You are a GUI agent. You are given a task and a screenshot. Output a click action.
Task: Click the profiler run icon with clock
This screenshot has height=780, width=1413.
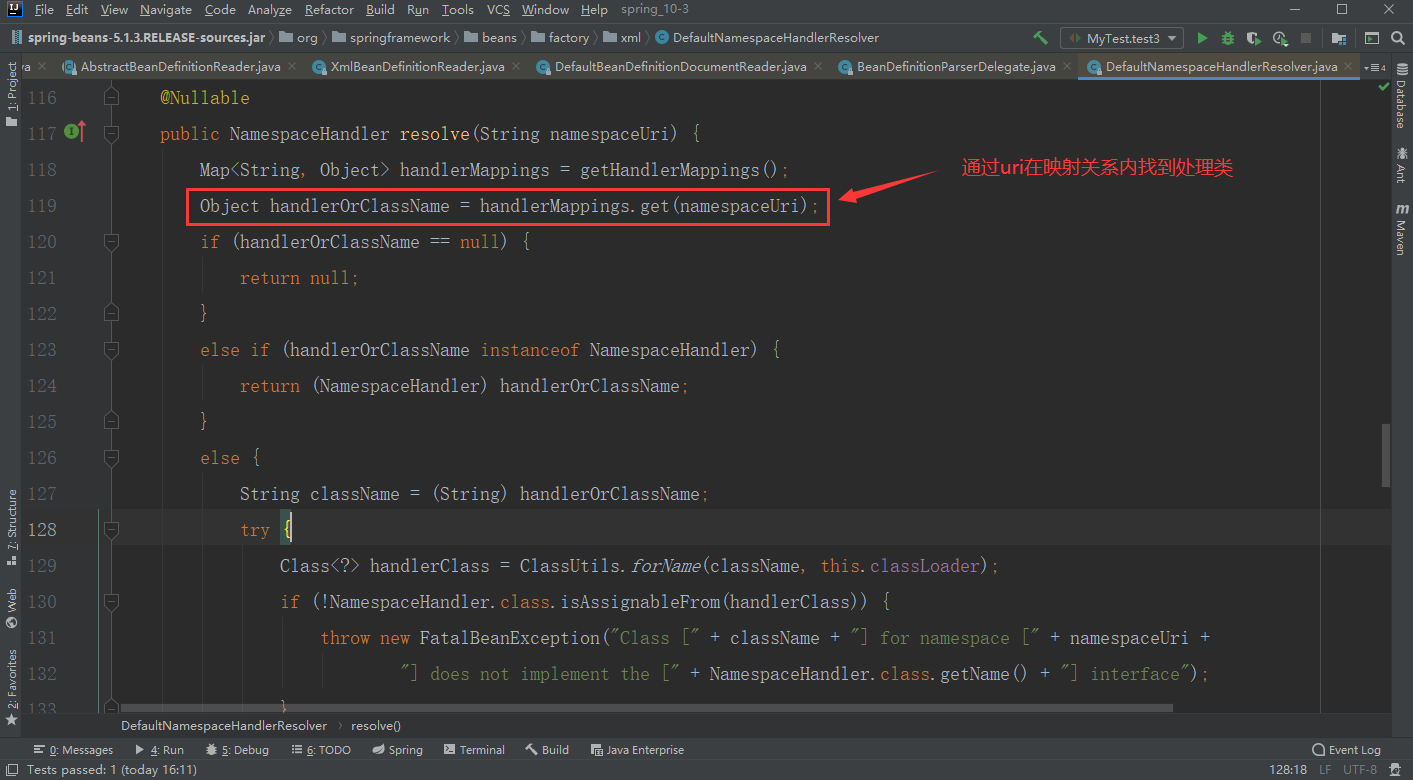[1280, 38]
